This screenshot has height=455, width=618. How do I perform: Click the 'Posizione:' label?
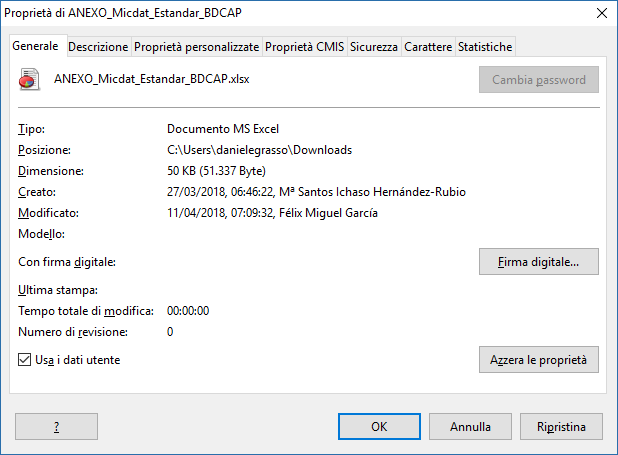point(45,150)
